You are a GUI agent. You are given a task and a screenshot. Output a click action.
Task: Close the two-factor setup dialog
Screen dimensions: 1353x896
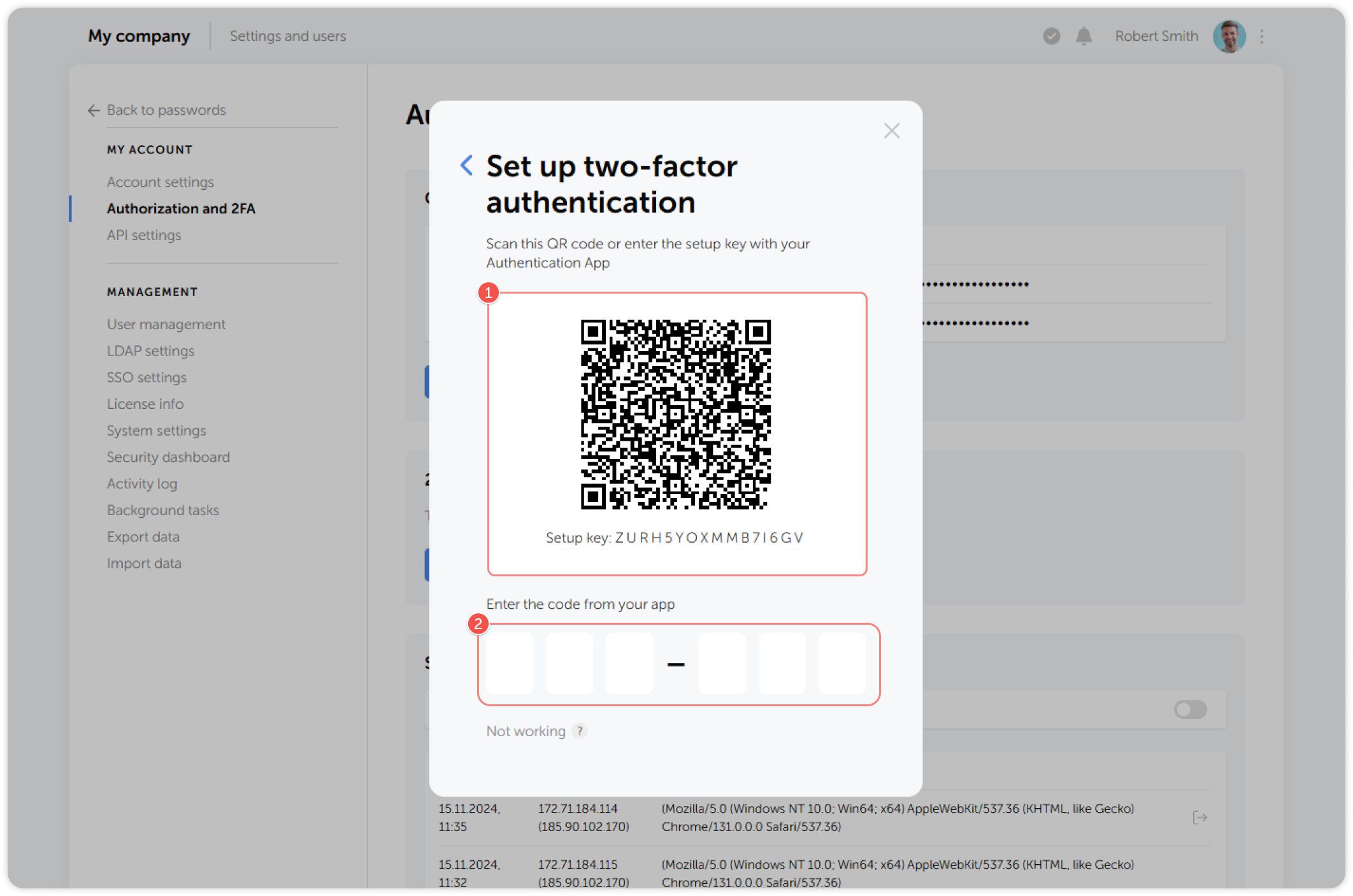click(891, 131)
